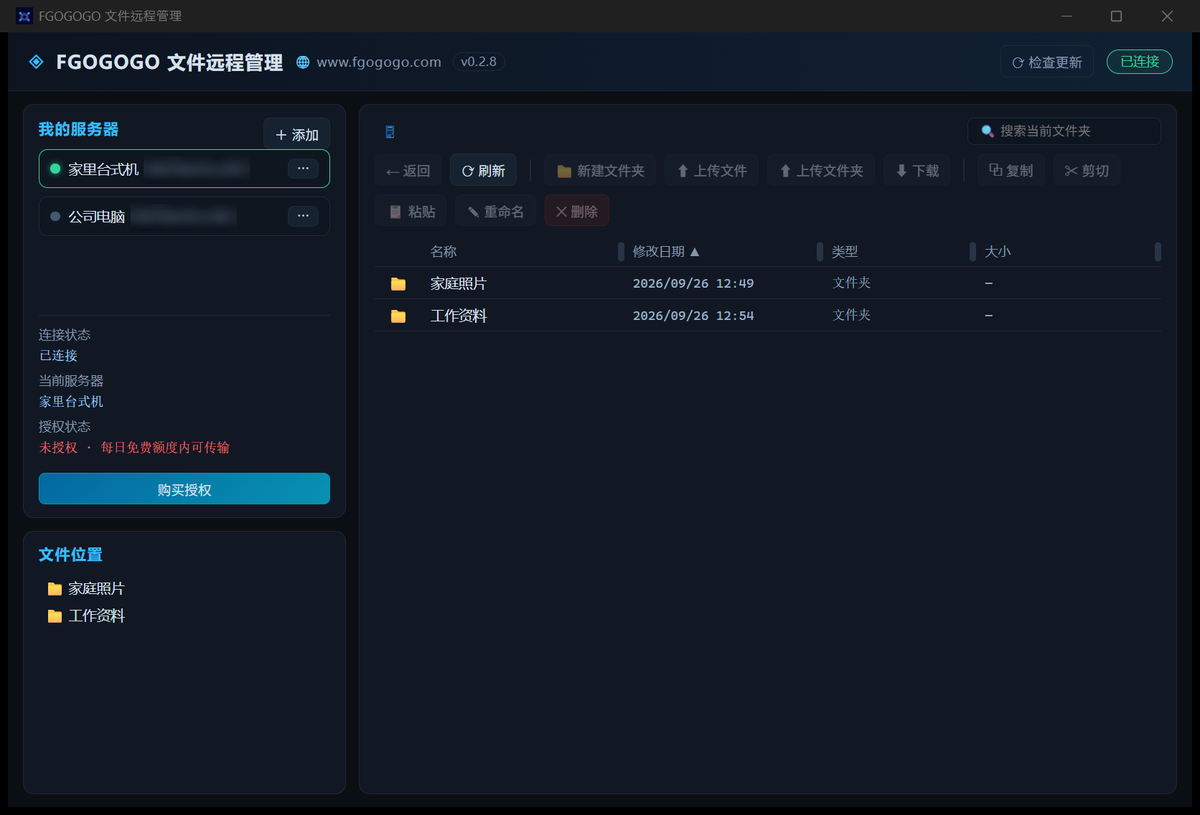This screenshot has height=815, width=1200.
Task: Click the v0.2.8 version badge
Action: click(479, 62)
